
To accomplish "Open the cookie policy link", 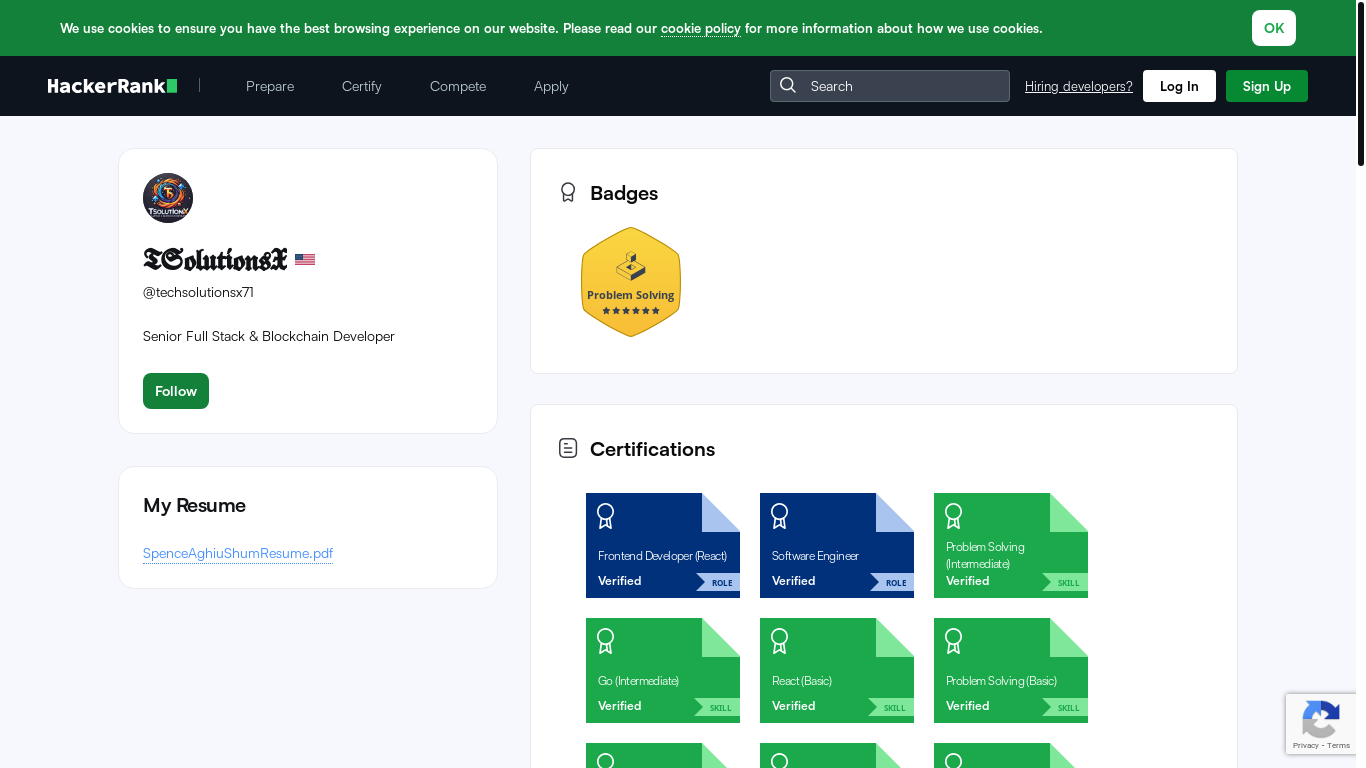I will 701,28.
